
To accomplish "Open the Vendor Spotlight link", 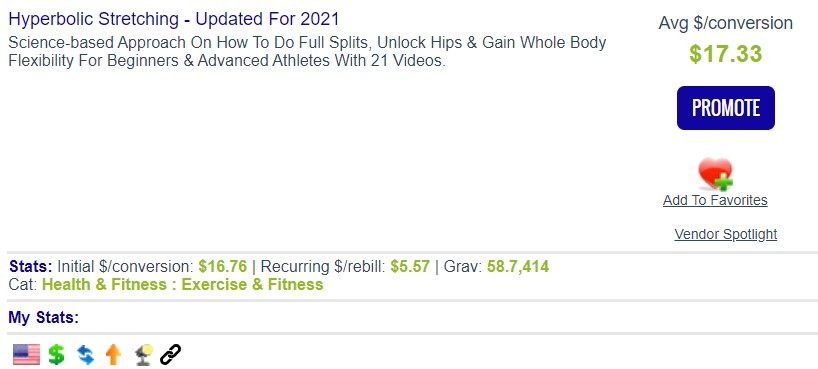I will (726, 234).
